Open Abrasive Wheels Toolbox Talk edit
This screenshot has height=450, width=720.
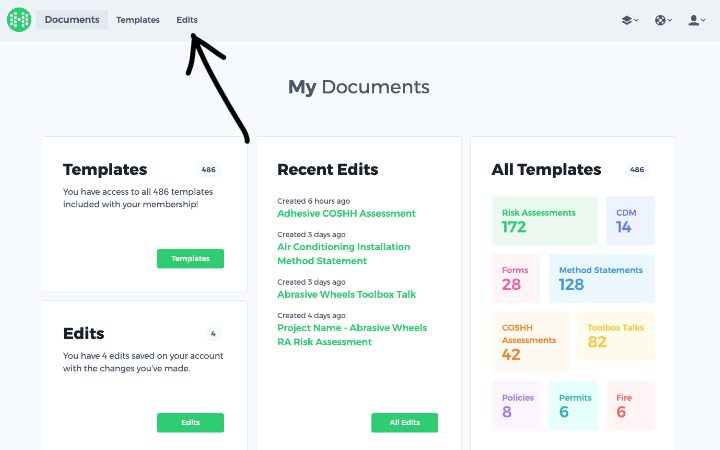click(346, 294)
